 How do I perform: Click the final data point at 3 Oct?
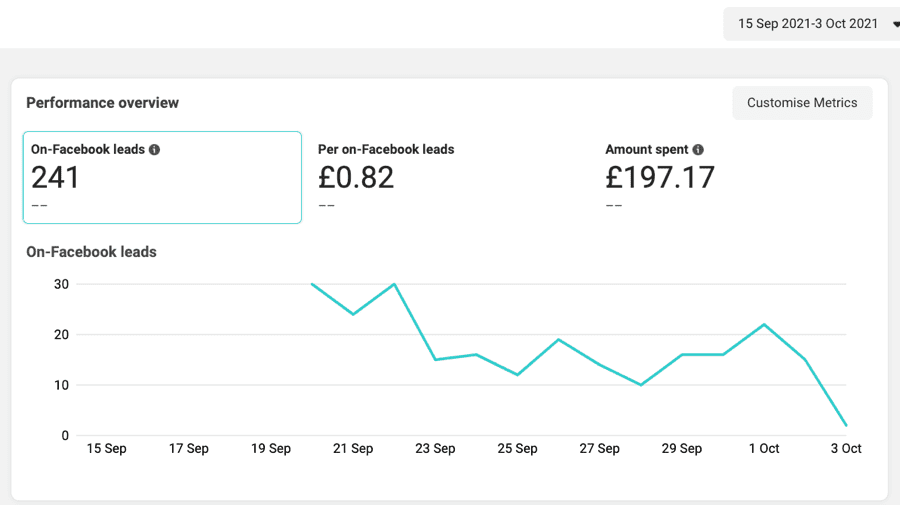tap(846, 425)
